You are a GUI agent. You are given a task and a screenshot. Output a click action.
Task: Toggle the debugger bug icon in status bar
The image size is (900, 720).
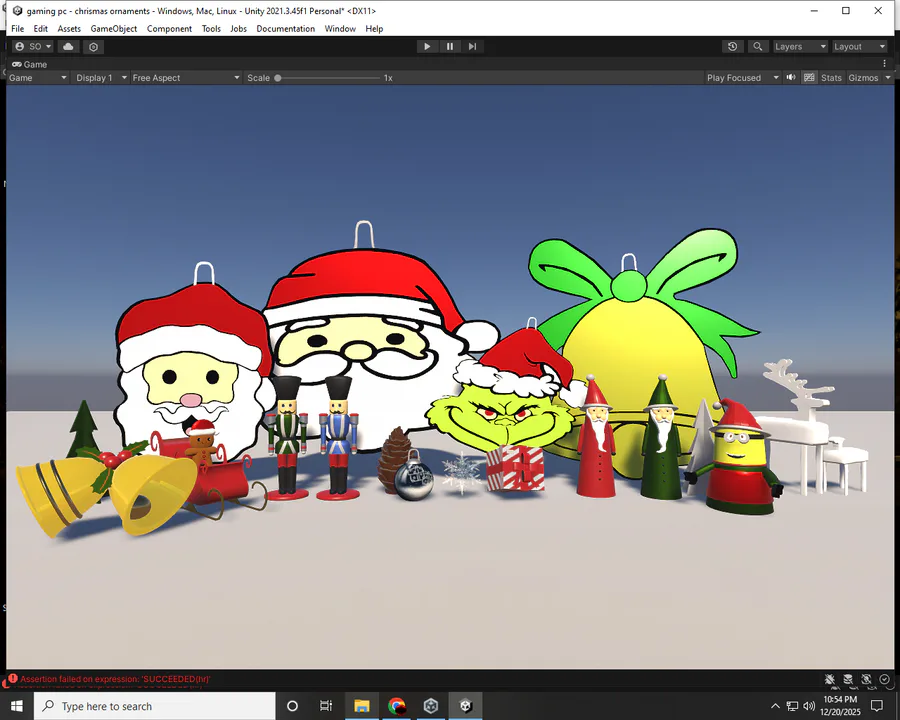[829, 679]
